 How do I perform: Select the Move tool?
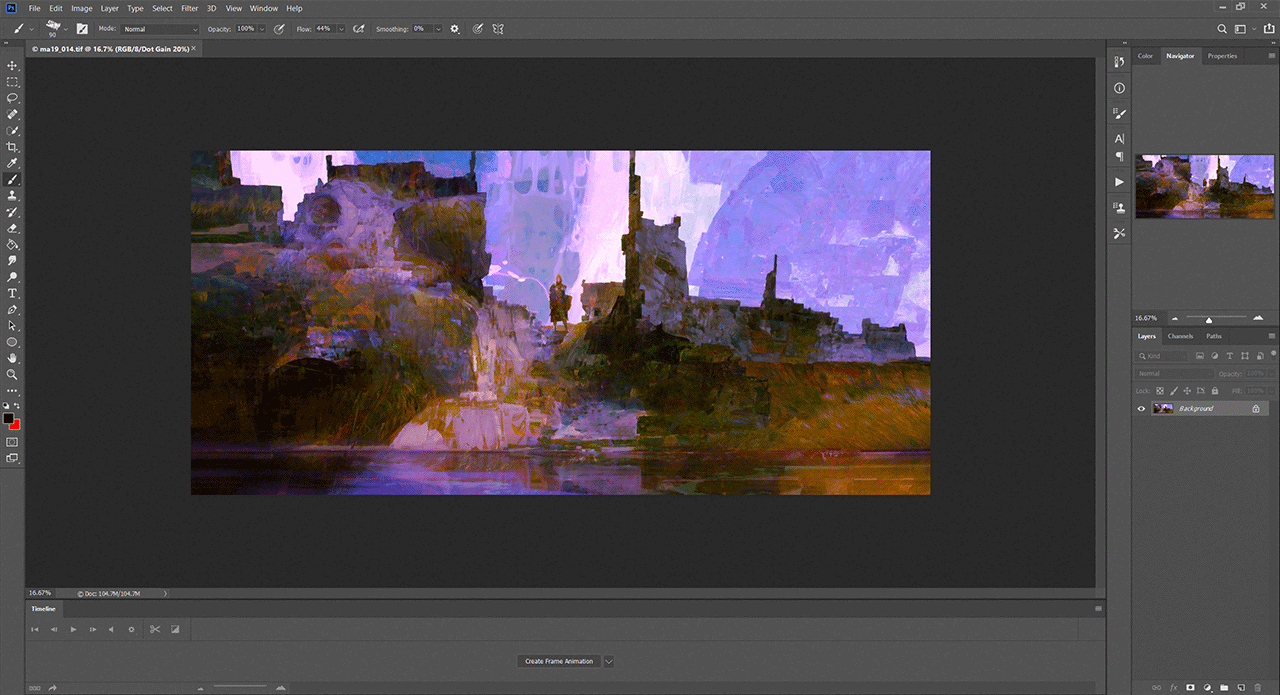point(12,65)
